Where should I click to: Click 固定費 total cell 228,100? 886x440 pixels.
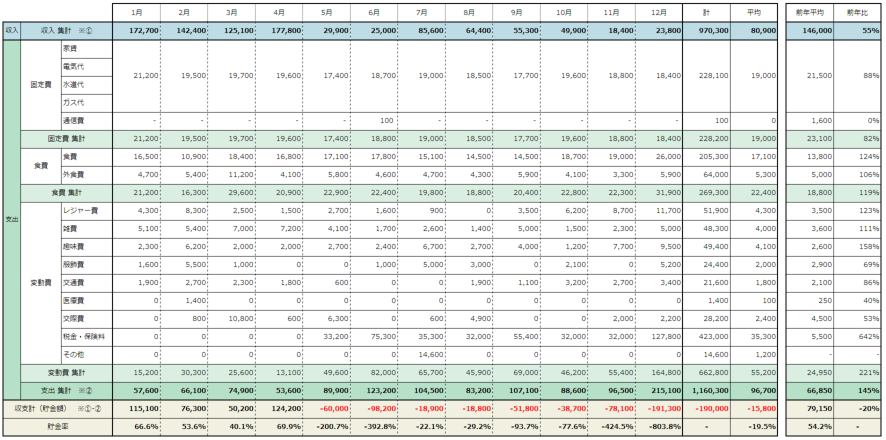706,76
